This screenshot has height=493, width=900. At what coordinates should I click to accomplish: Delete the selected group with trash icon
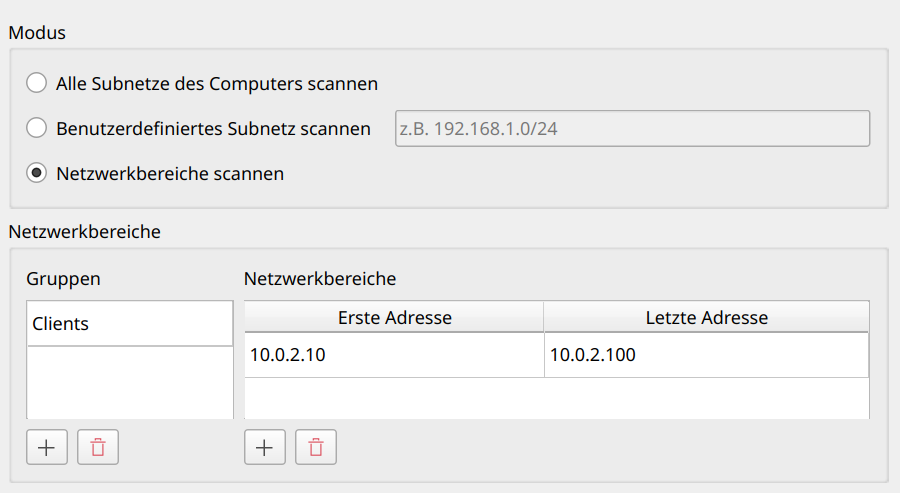[x=98, y=447]
